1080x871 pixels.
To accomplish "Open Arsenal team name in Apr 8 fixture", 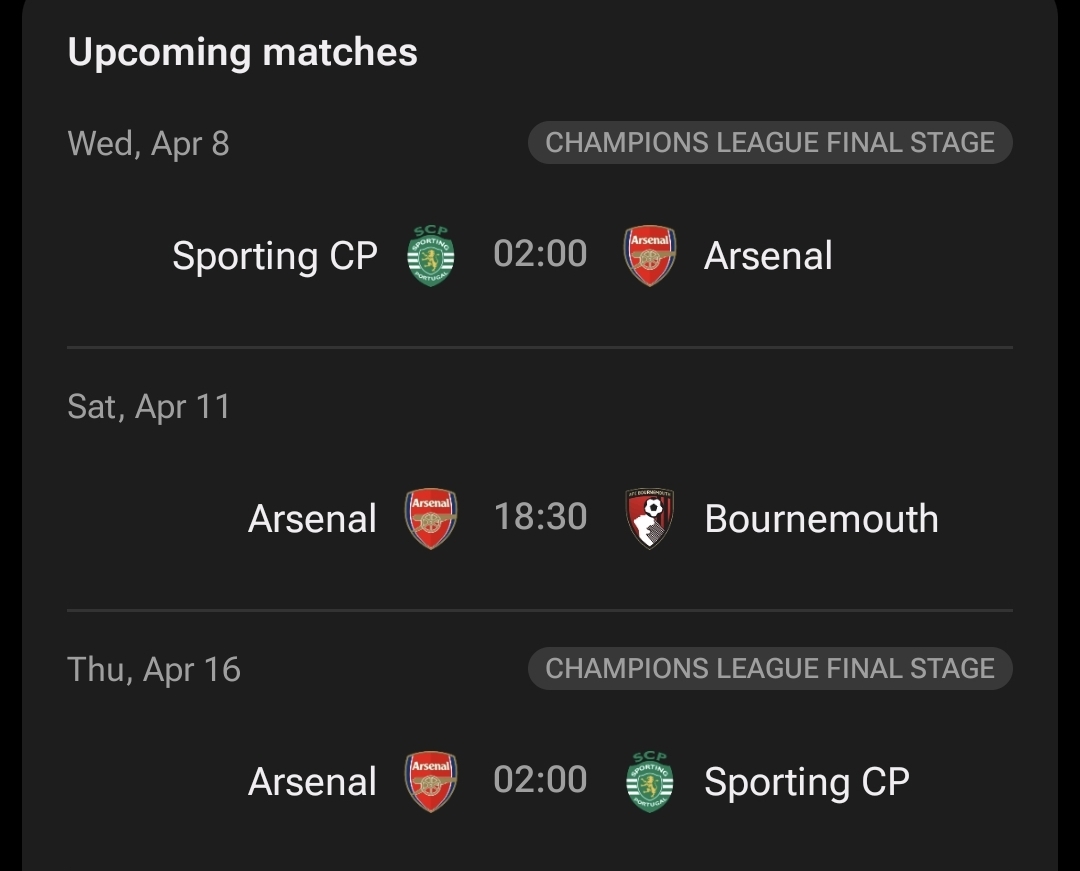I will click(x=768, y=256).
